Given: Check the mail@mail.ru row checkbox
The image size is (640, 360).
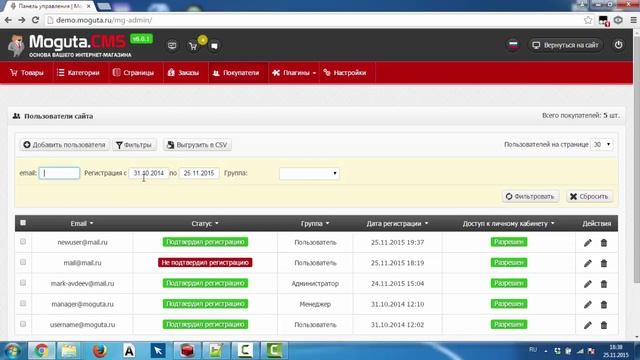Looking at the screenshot, I should coord(23,262).
